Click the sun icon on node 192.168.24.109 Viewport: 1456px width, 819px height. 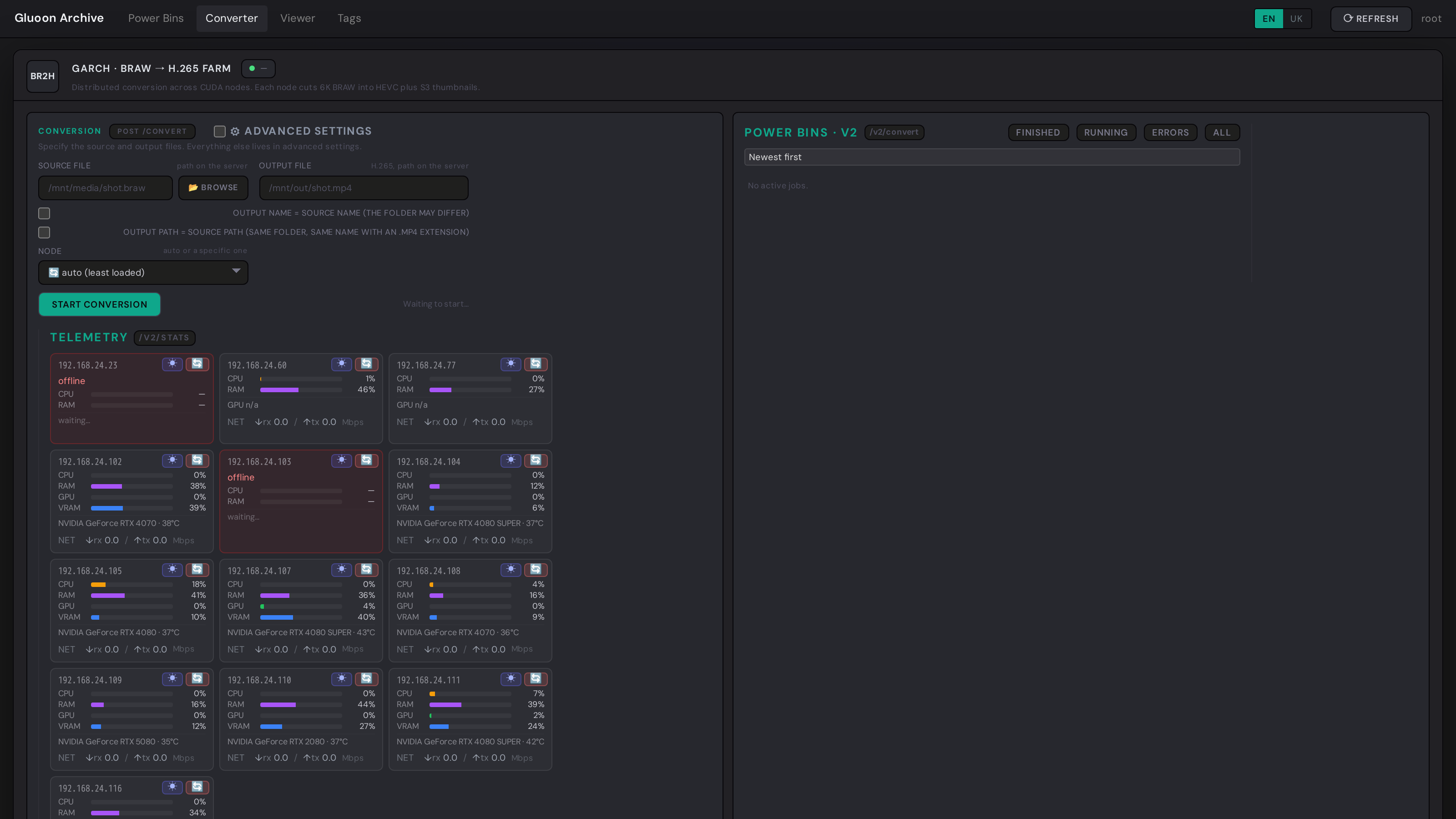(x=172, y=679)
